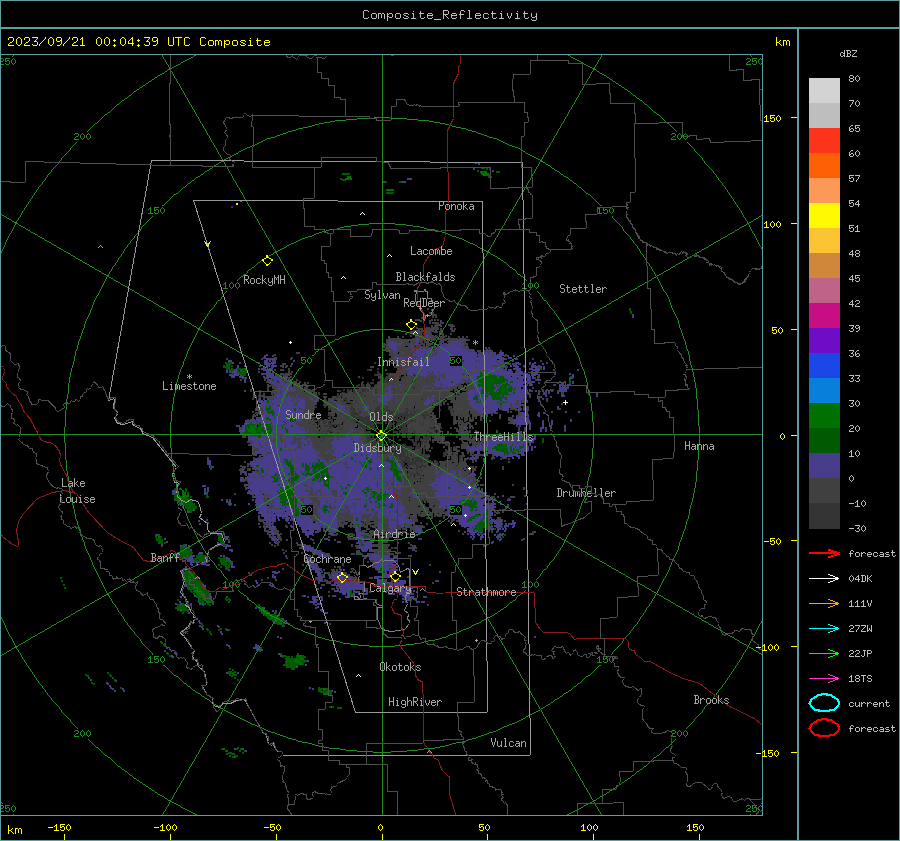Select the green 30 dBZ swatch
Viewport: 900px width, 841px height.
(824, 415)
